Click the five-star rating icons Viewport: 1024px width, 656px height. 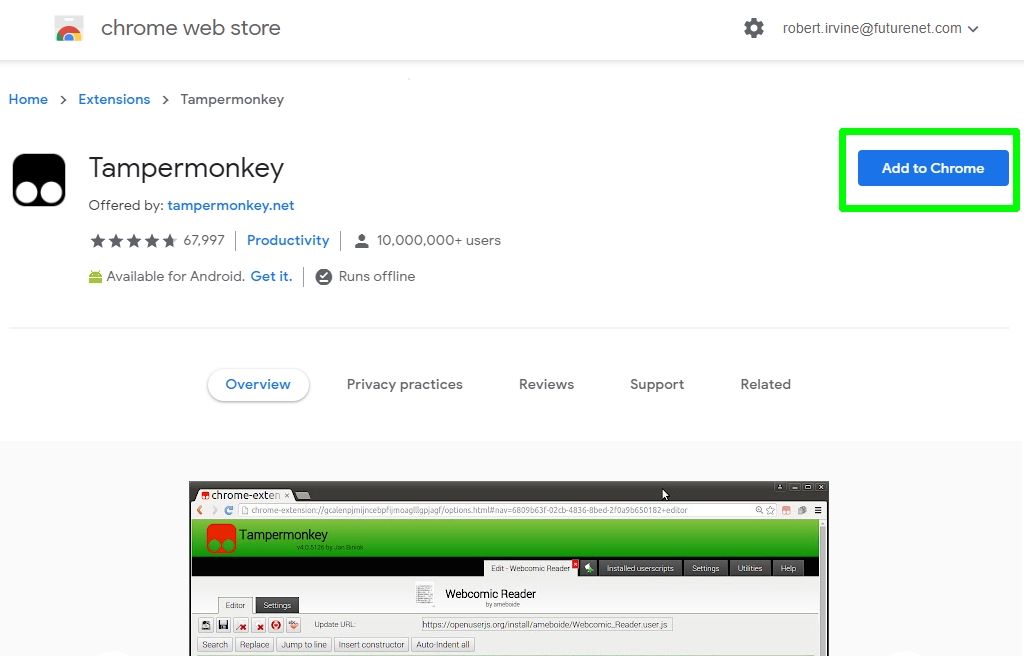coord(133,240)
